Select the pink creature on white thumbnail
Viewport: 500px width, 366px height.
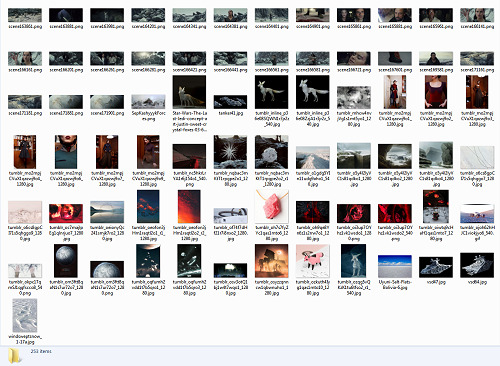coord(313,261)
